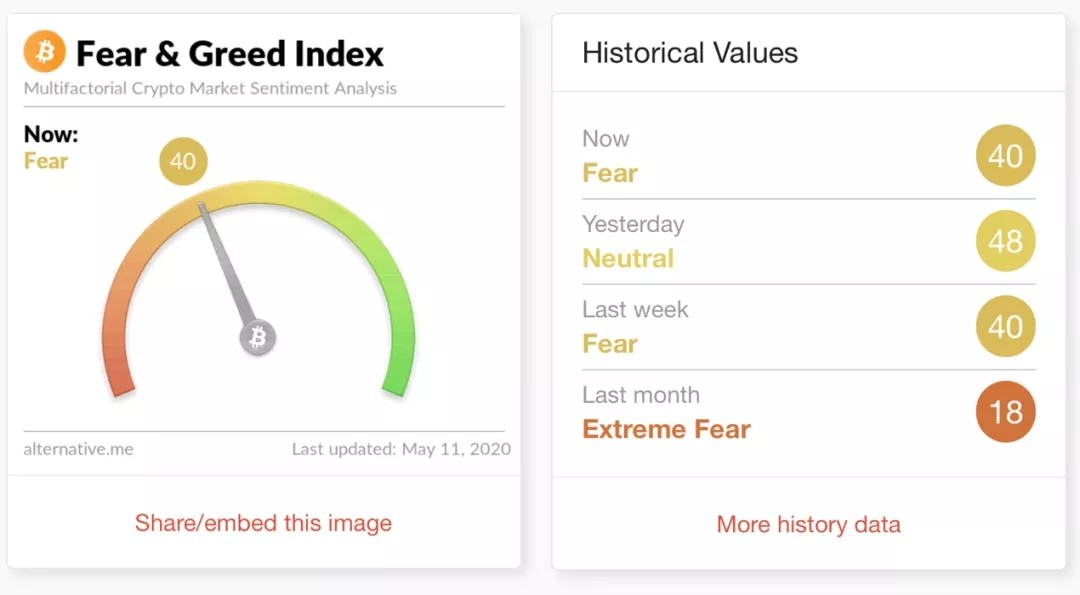Click the orange Bitcoin logo icon

(x=45, y=51)
